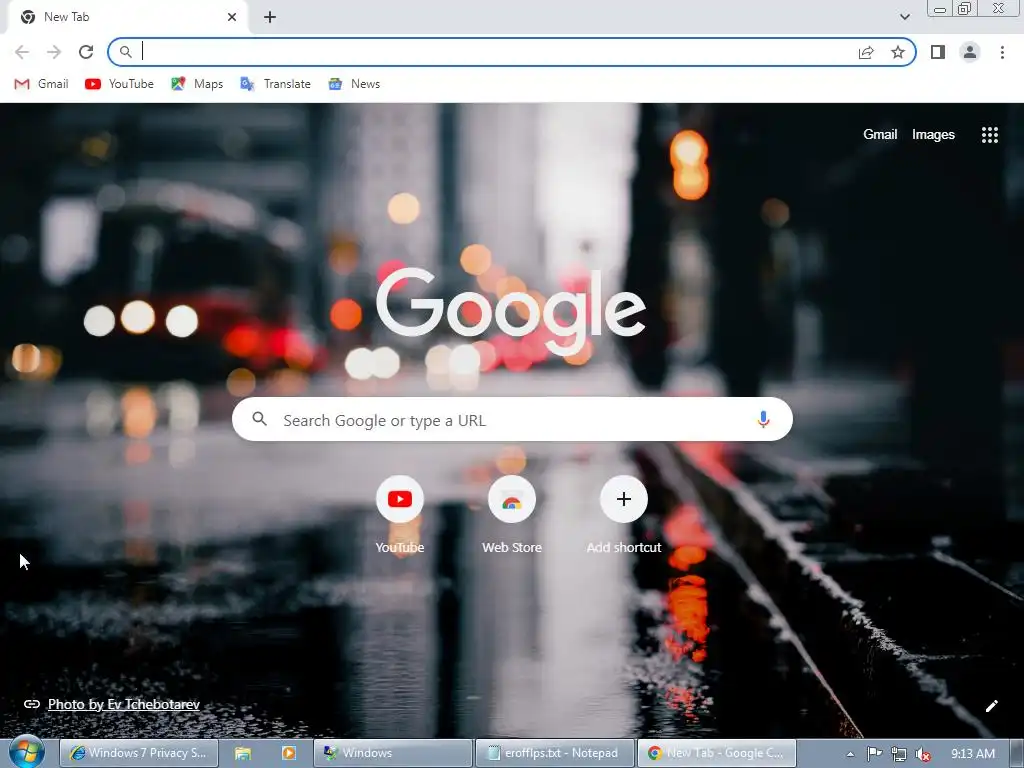Close the New Tab tab
This screenshot has height=768, width=1024.
click(x=232, y=17)
